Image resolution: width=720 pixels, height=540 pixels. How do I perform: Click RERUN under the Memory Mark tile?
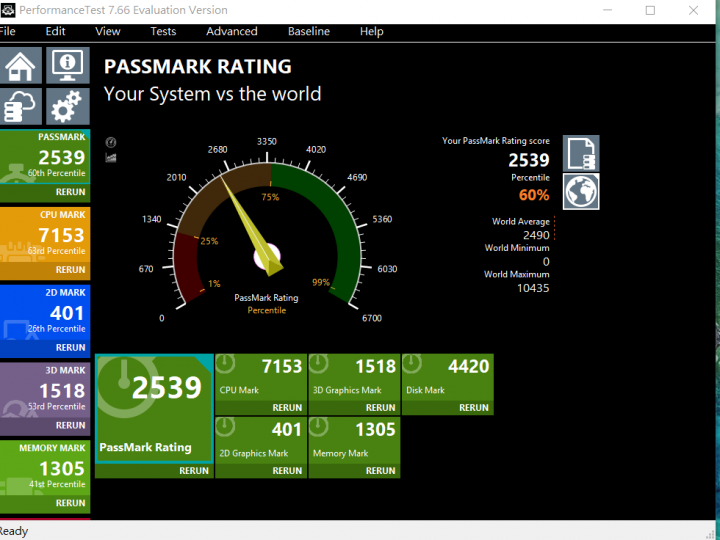click(x=380, y=471)
